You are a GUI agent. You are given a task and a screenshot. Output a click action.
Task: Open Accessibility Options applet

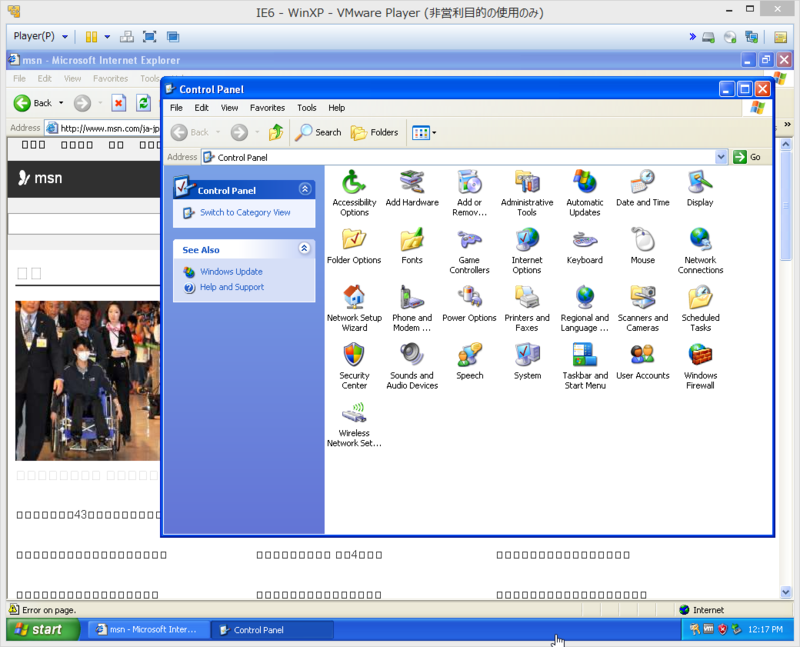[354, 193]
